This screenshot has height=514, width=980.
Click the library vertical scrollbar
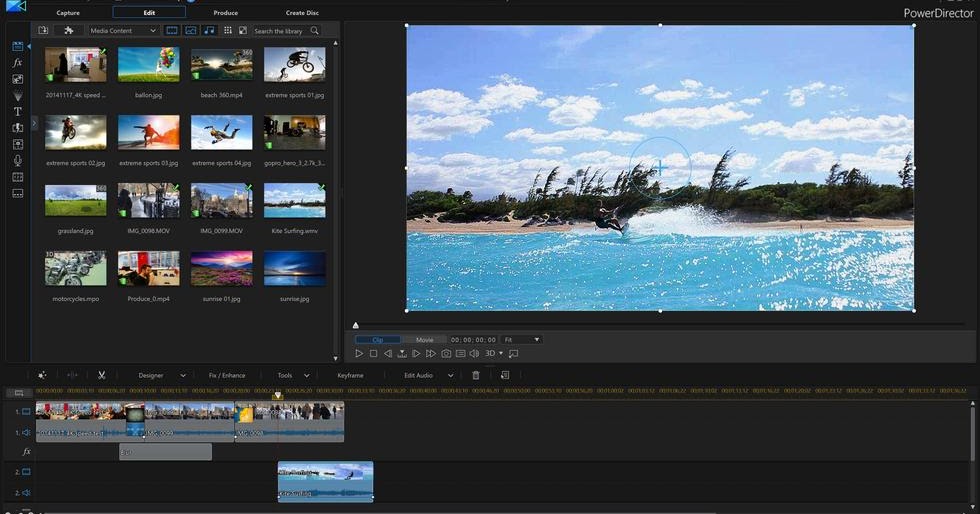[336, 200]
